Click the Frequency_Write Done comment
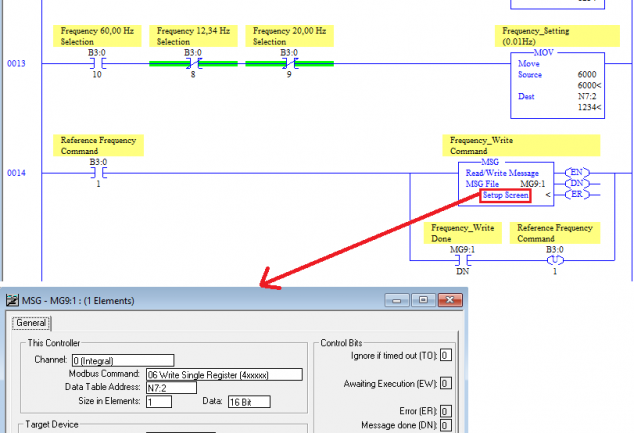 (x=463, y=233)
